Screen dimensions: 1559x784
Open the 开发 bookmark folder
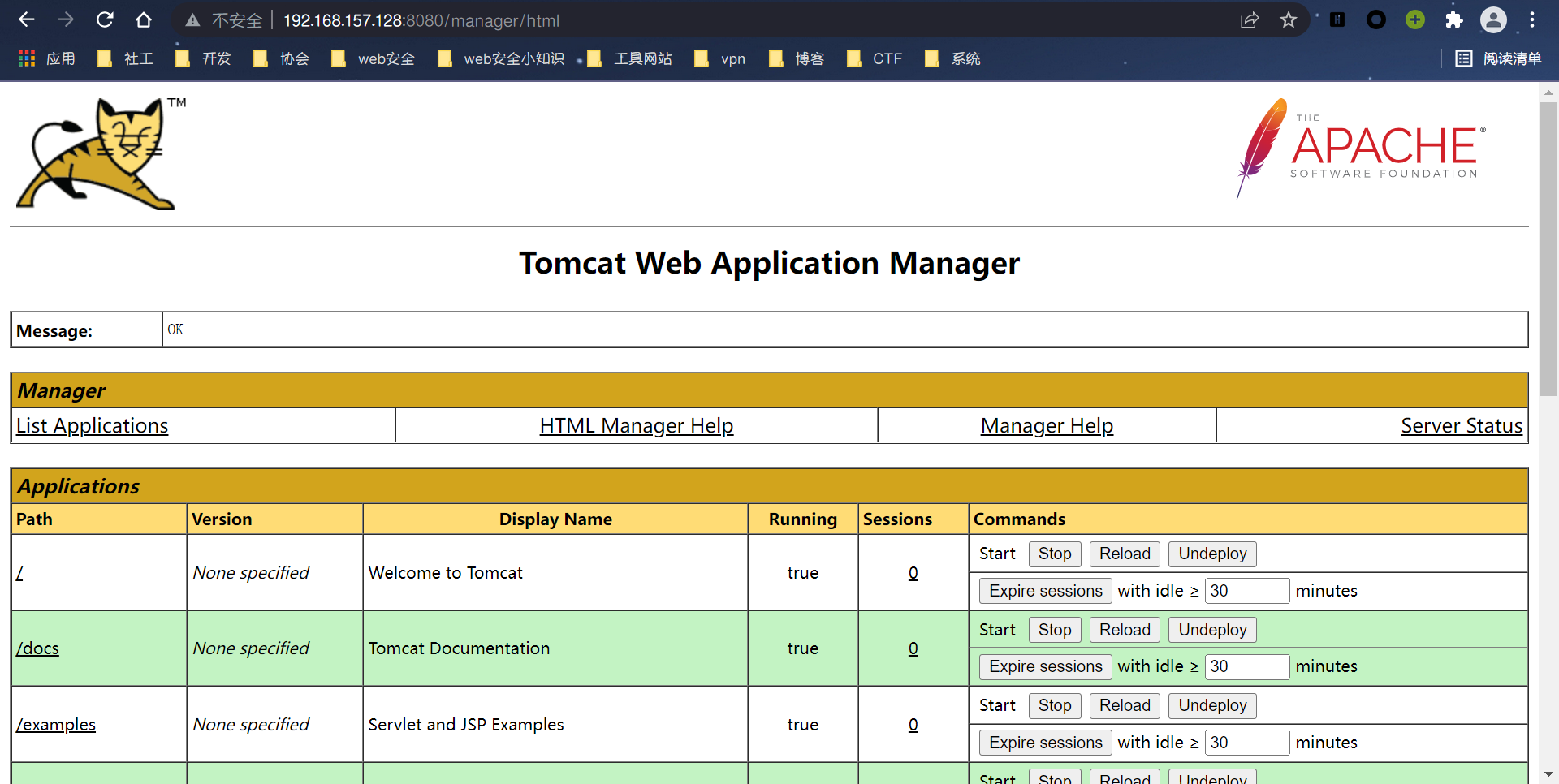tap(203, 58)
